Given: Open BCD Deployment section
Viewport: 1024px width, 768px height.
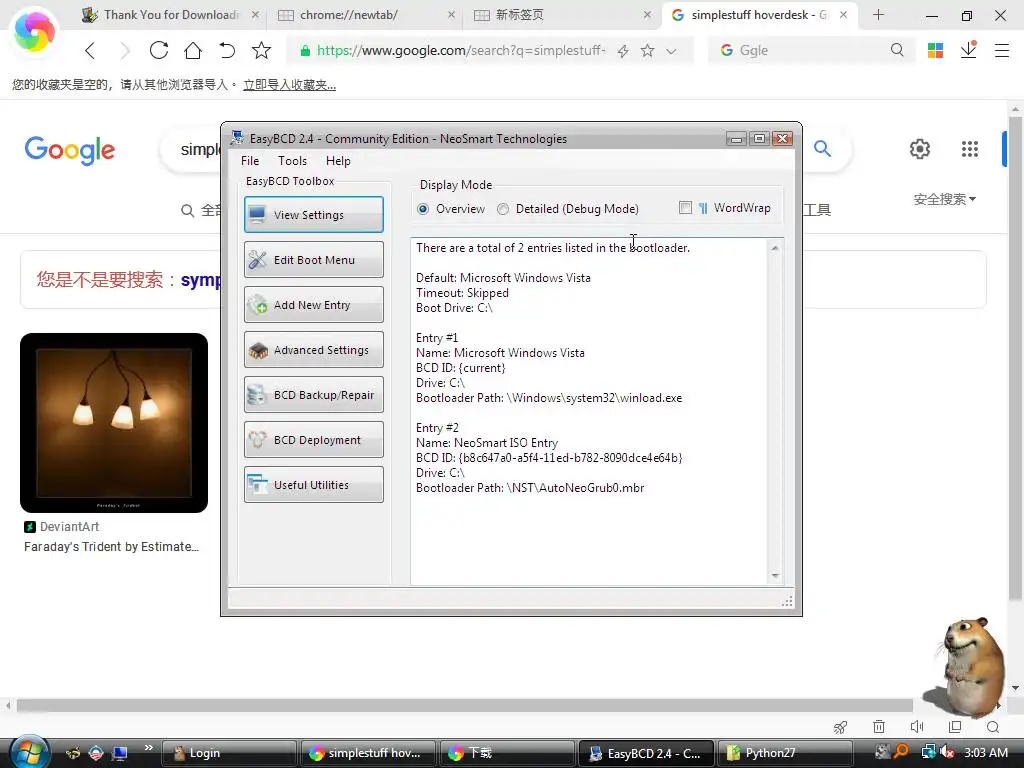Looking at the screenshot, I should click(313, 440).
